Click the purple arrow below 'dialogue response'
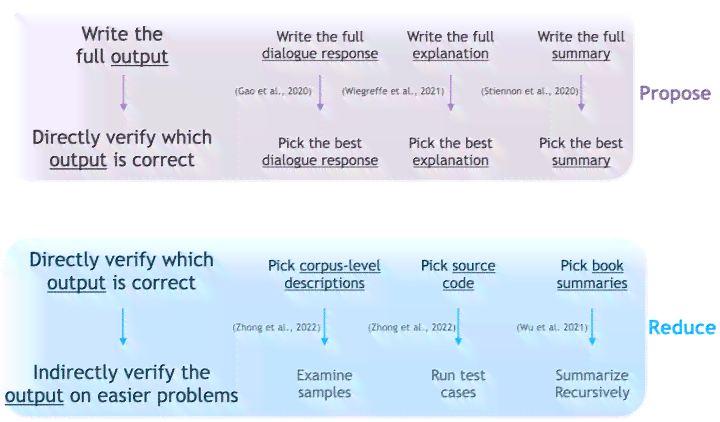Viewport: 720px width, 422px height. pyautogui.click(x=320, y=93)
